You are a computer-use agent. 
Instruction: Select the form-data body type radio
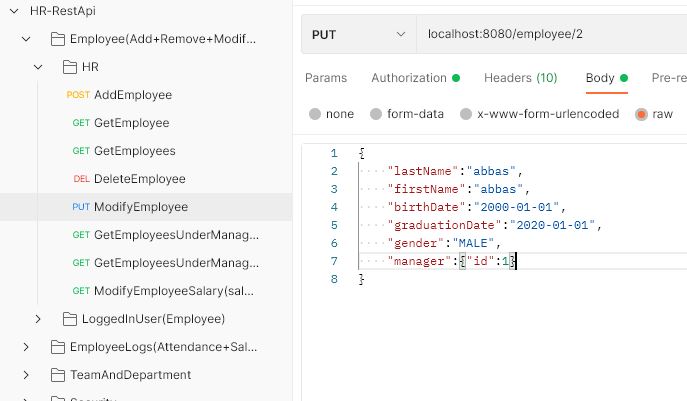tap(375, 114)
